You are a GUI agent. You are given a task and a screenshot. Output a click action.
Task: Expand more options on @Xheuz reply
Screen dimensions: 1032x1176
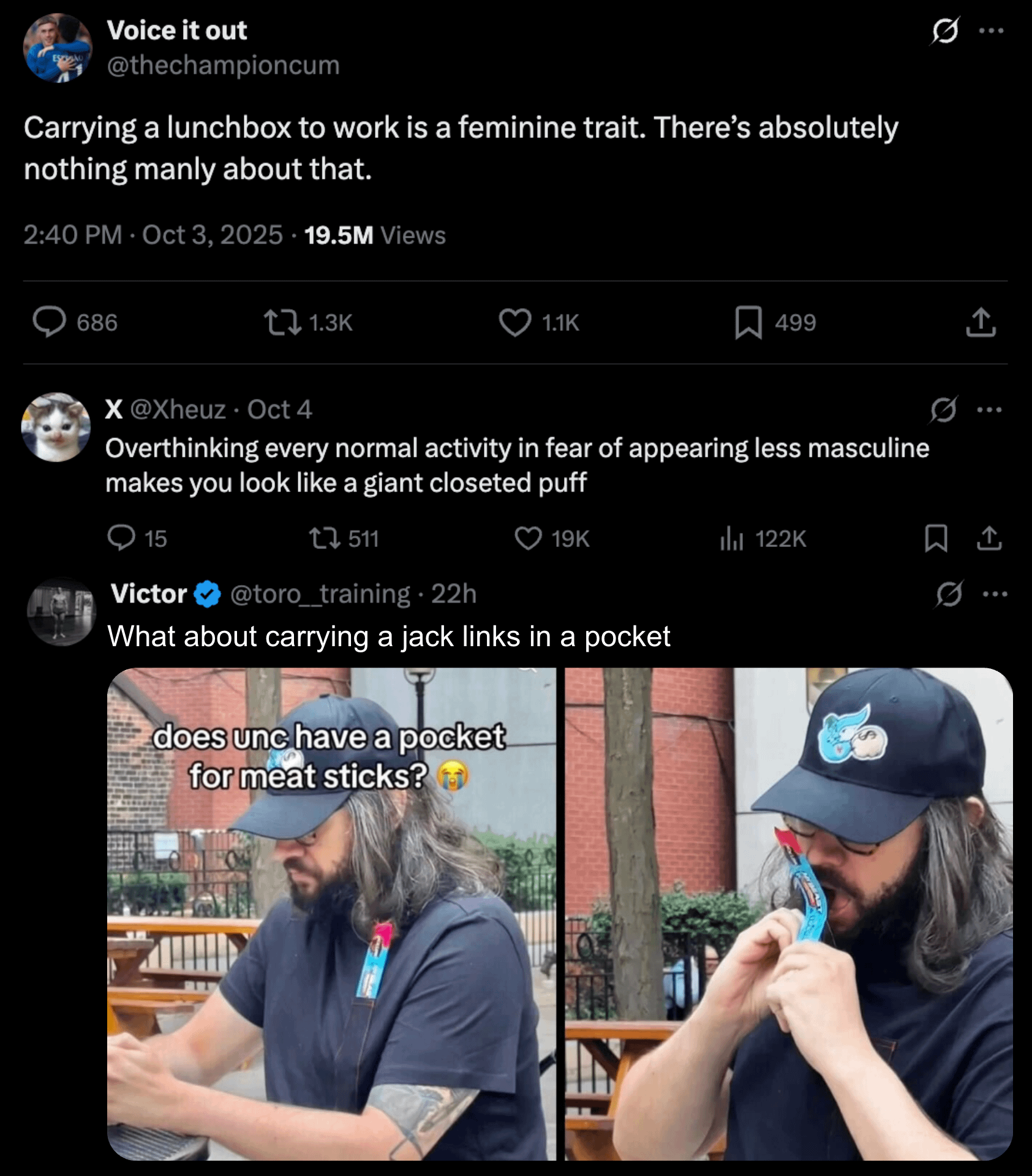coord(990,410)
